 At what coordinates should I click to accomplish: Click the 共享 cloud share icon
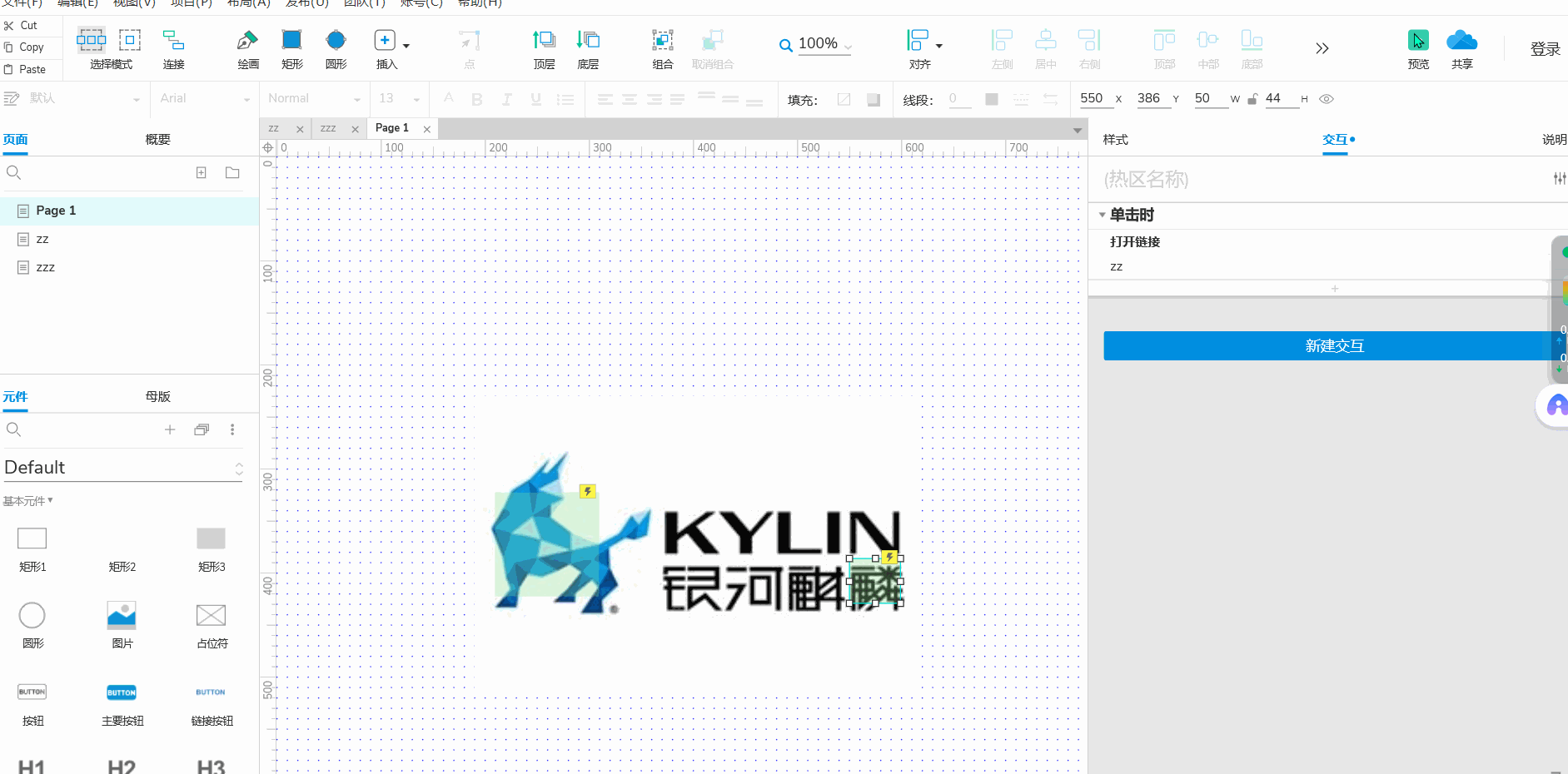point(1461,39)
